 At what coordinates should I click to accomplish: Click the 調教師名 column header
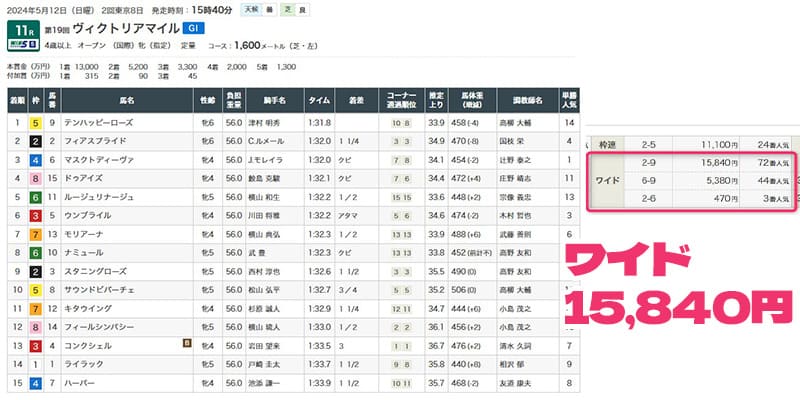pyautogui.click(x=528, y=101)
